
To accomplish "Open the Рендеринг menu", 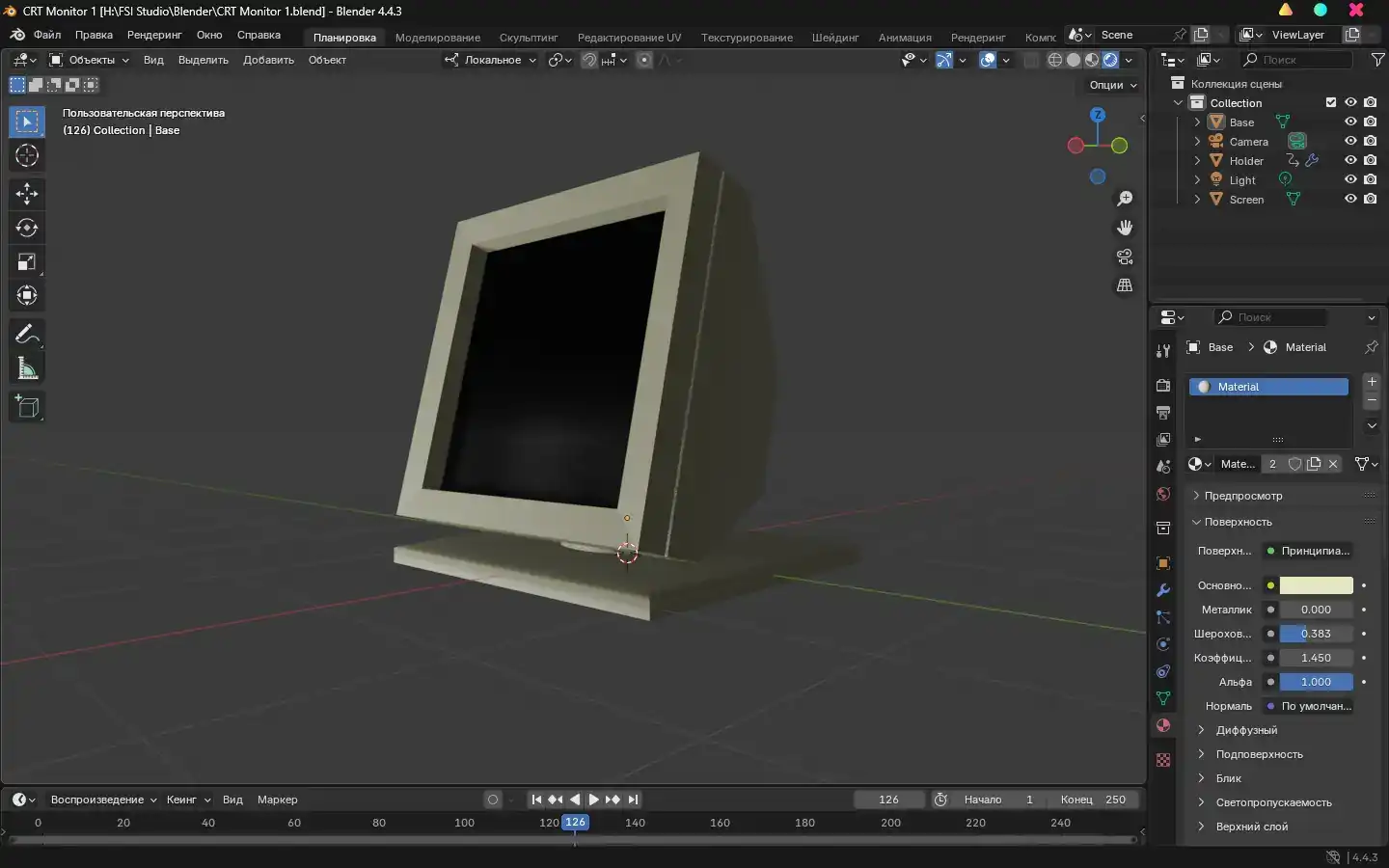I will click(x=154, y=35).
